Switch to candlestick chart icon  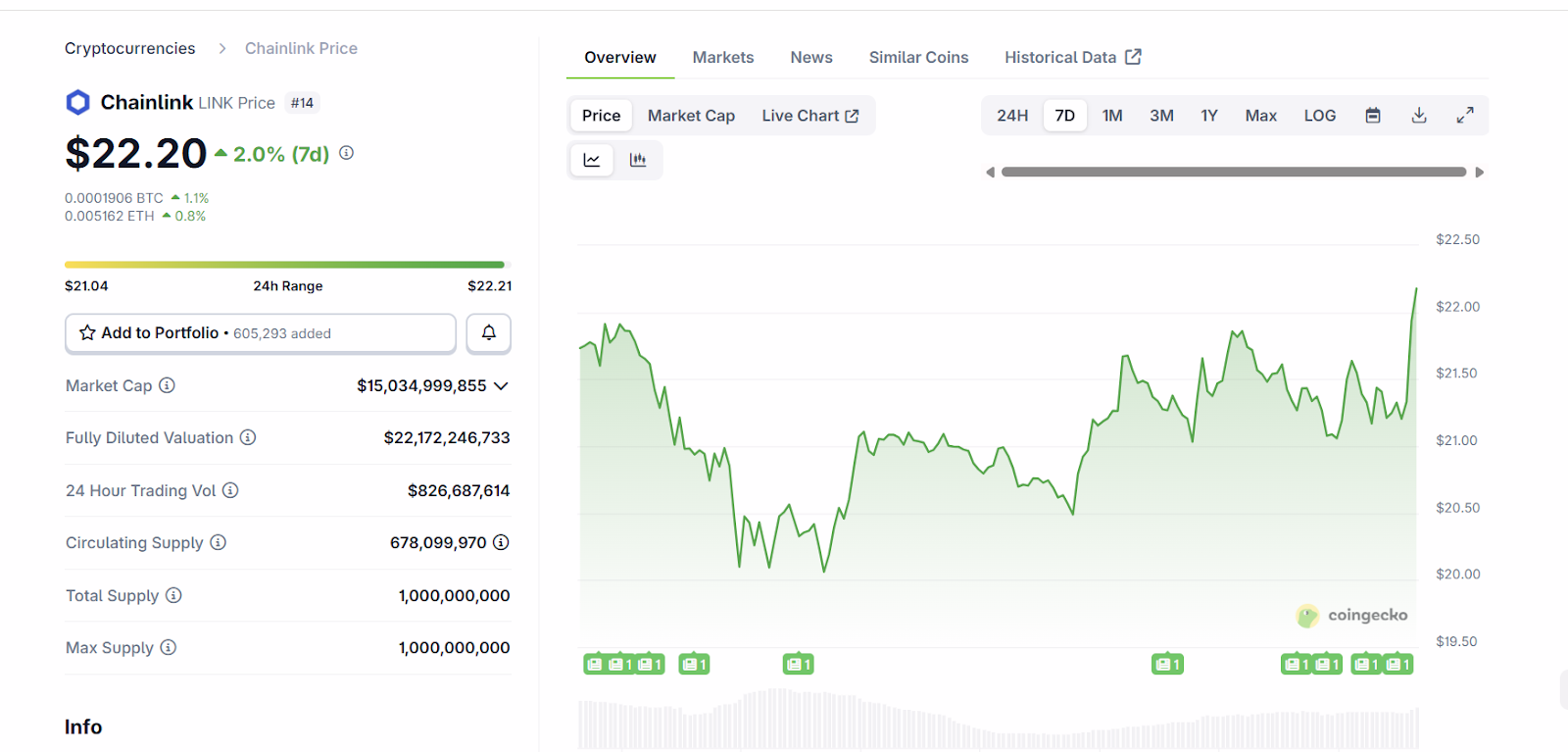coord(638,160)
